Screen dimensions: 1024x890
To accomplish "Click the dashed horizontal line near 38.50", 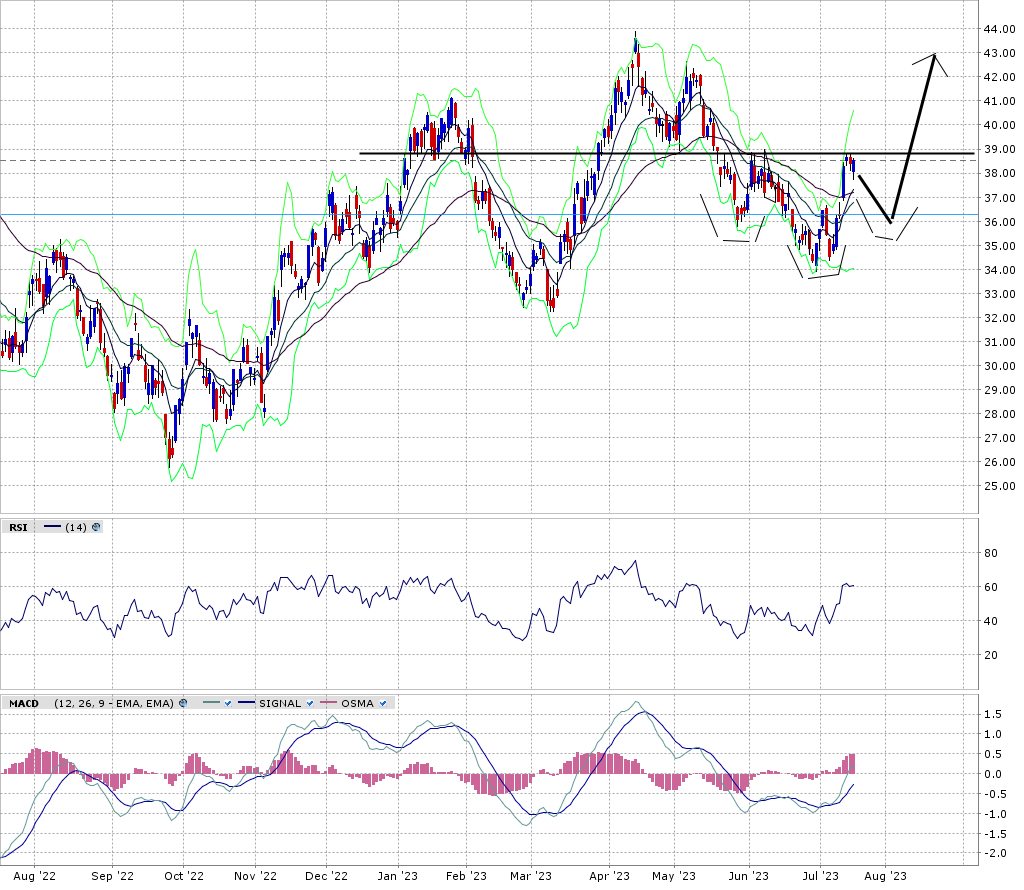I will 200,160.
